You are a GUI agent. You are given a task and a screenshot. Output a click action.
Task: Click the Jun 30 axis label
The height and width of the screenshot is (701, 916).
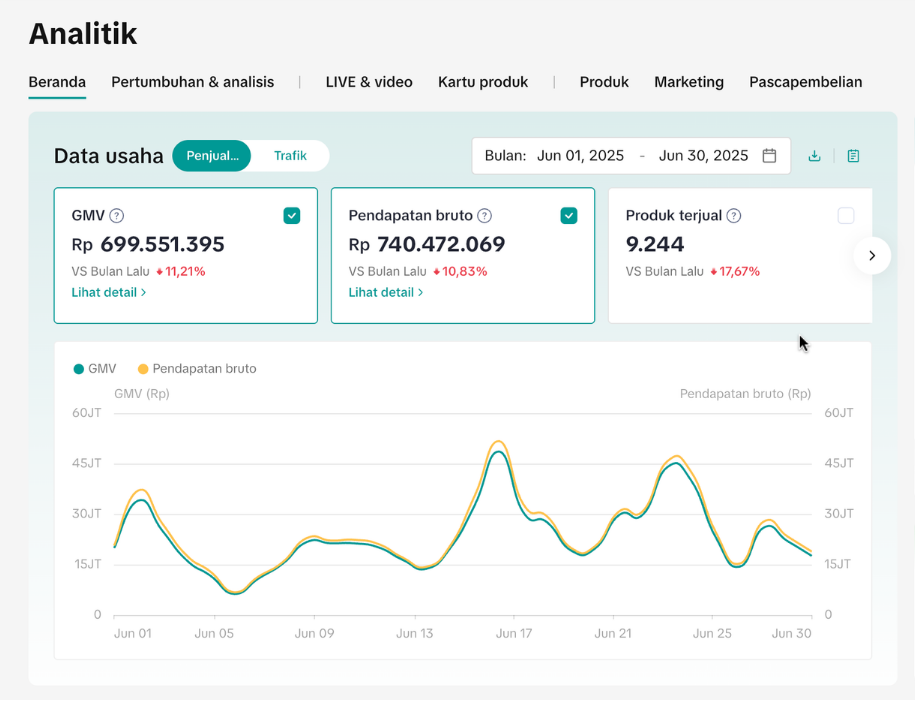click(792, 634)
